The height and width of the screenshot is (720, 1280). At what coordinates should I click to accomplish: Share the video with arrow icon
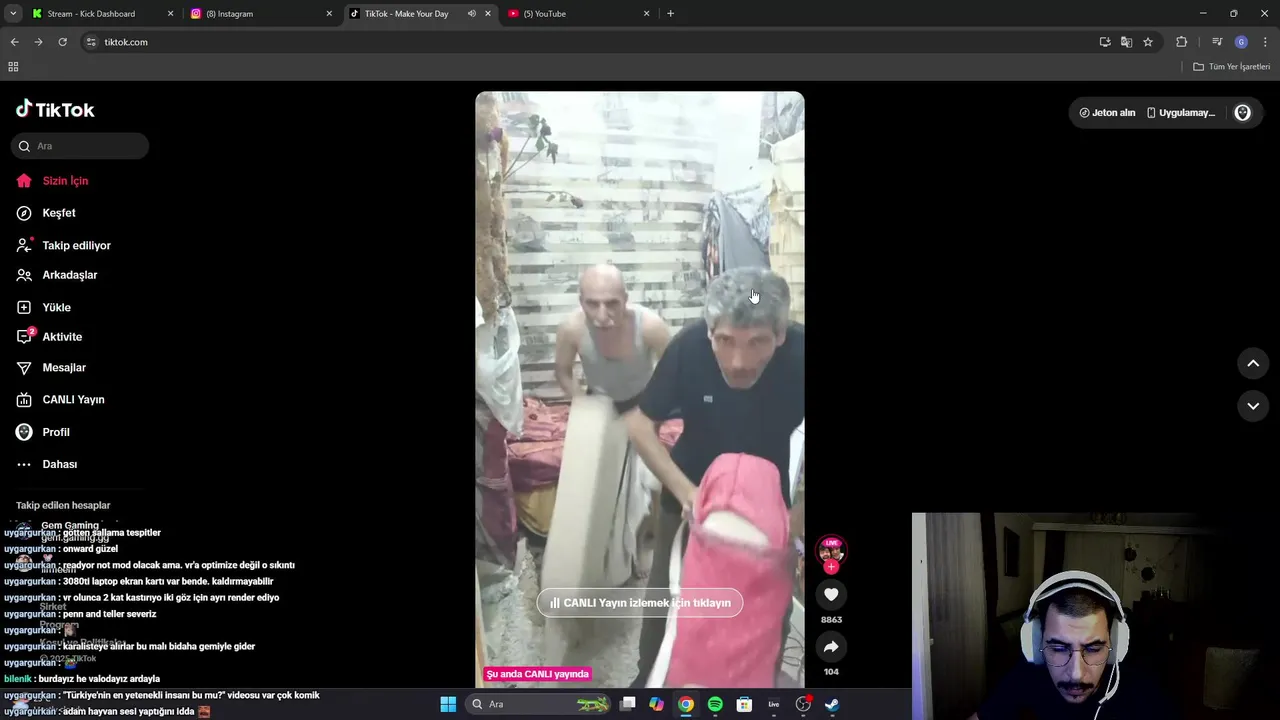[831, 647]
